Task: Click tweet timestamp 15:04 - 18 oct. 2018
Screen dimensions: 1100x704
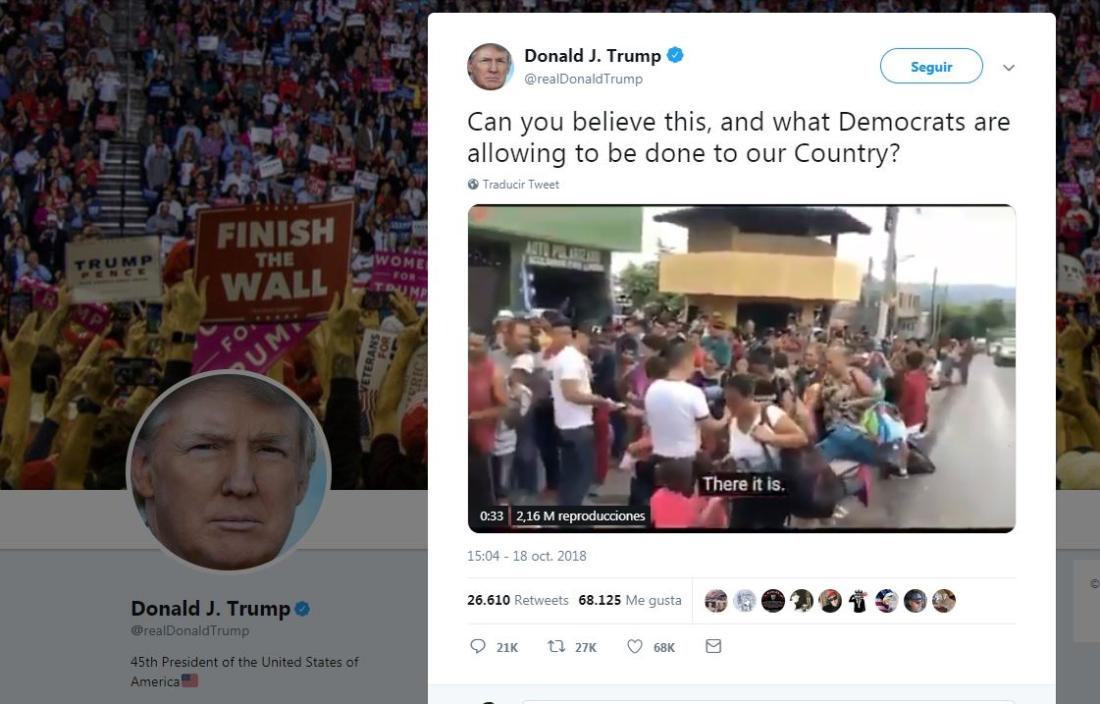Action: pyautogui.click(x=527, y=556)
